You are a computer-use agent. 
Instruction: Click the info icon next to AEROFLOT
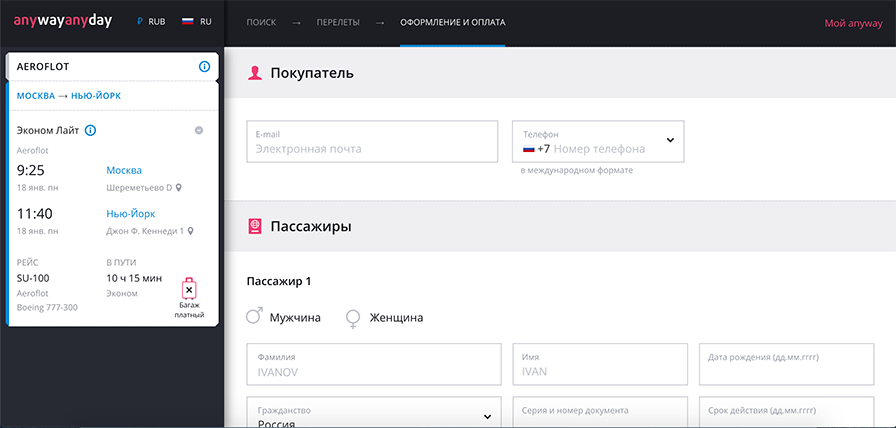[x=204, y=67]
